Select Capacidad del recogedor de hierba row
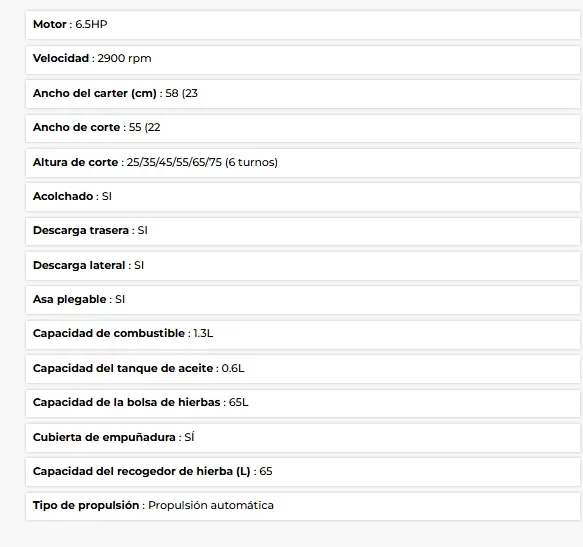Image resolution: width=583 pixels, height=547 pixels. (303, 472)
